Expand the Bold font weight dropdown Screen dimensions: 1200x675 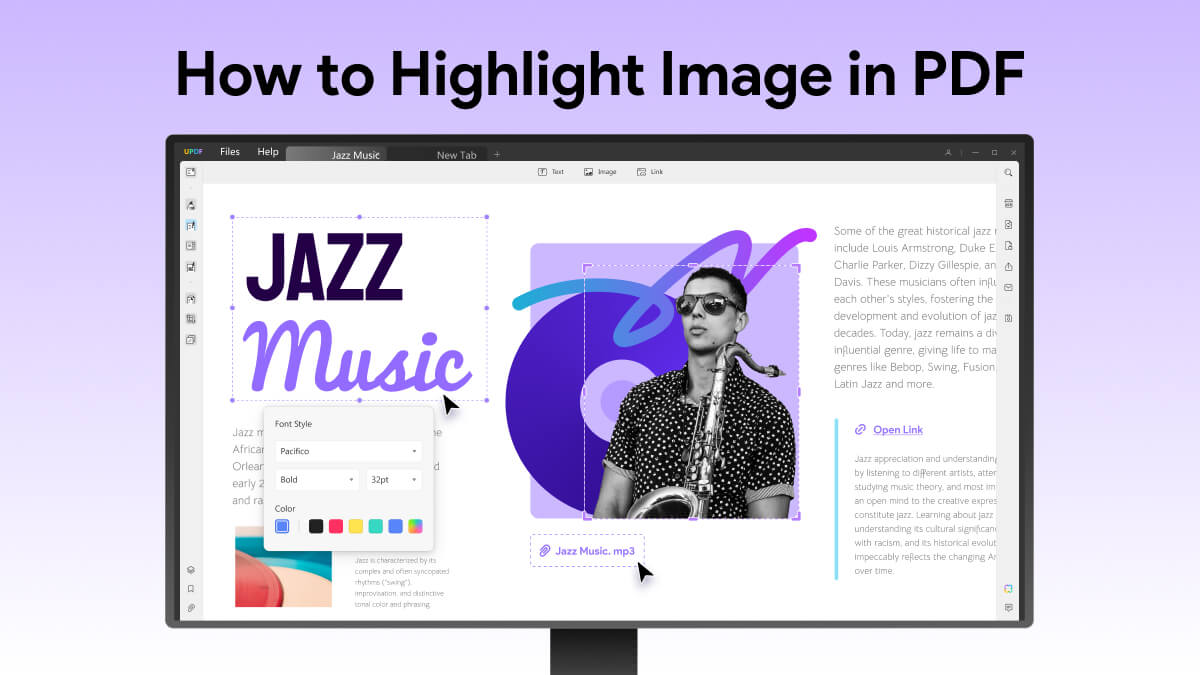pyautogui.click(x=317, y=480)
